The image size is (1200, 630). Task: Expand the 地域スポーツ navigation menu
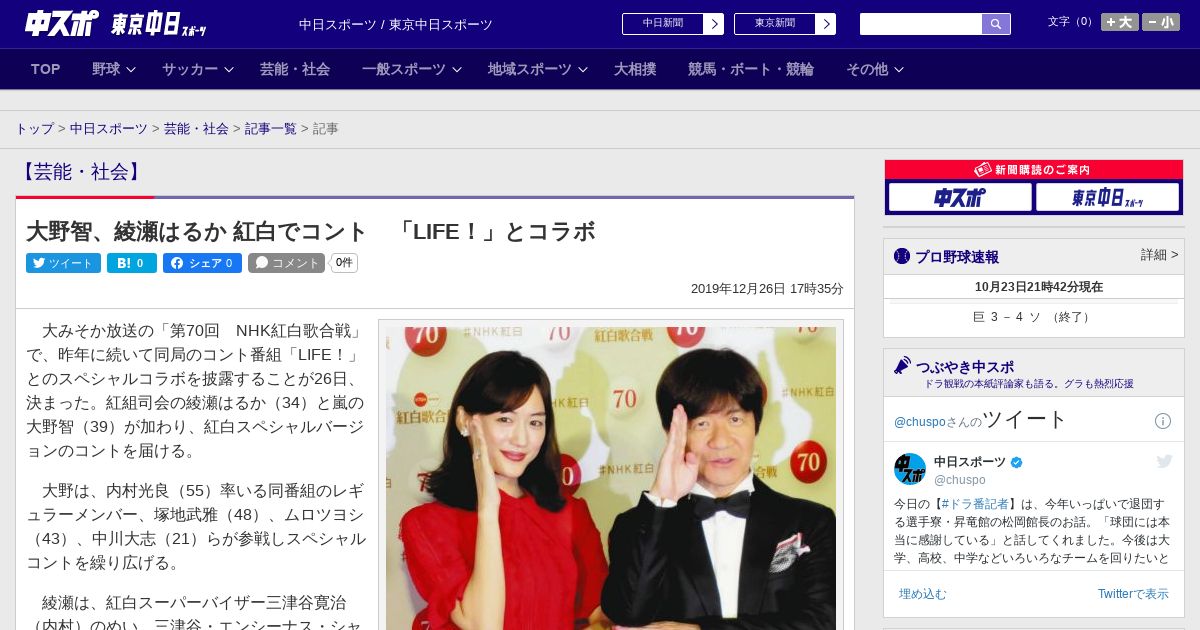click(x=537, y=69)
